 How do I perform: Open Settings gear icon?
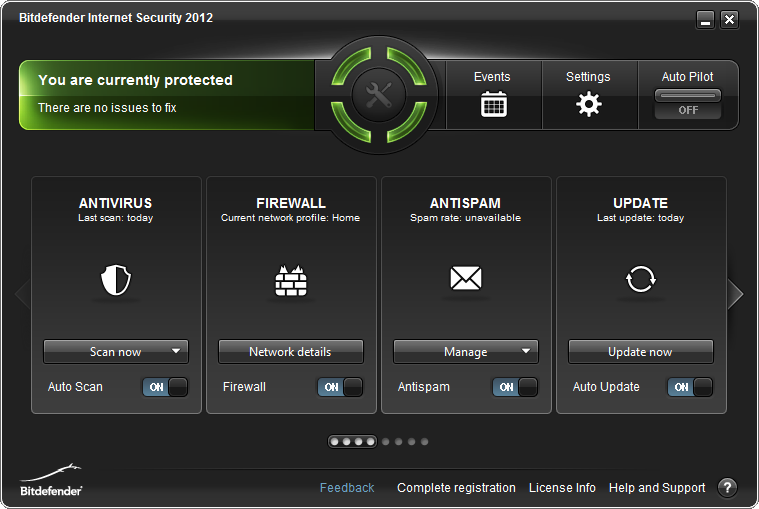click(588, 104)
